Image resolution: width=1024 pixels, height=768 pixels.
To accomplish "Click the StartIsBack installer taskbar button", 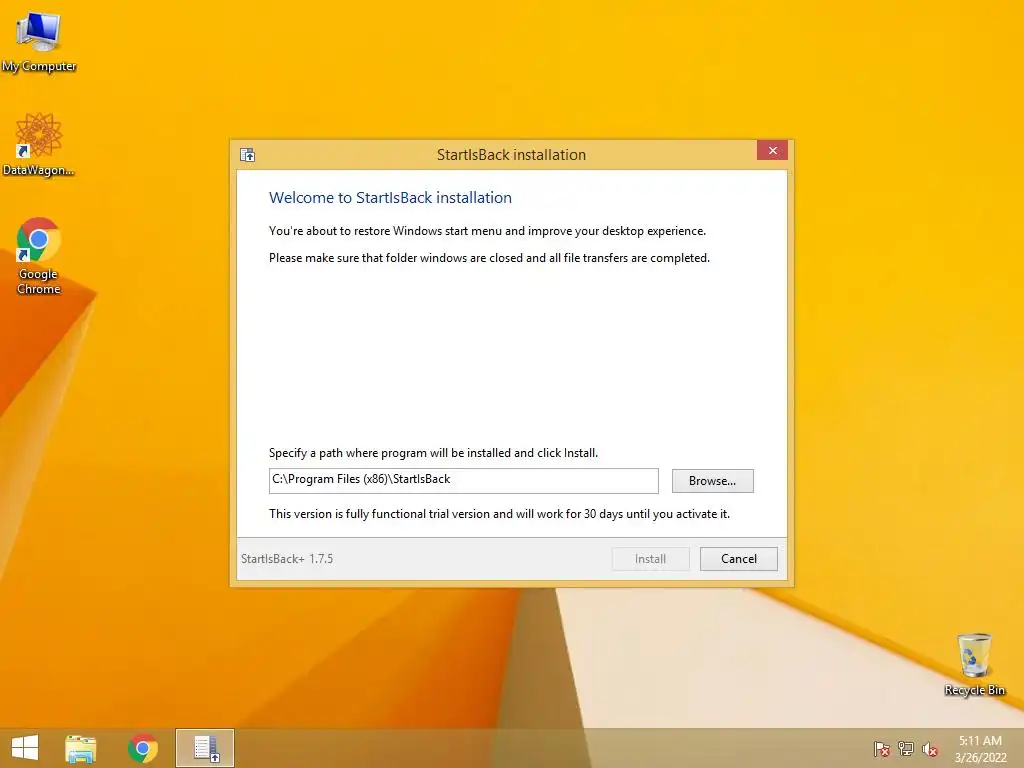I will pos(205,748).
